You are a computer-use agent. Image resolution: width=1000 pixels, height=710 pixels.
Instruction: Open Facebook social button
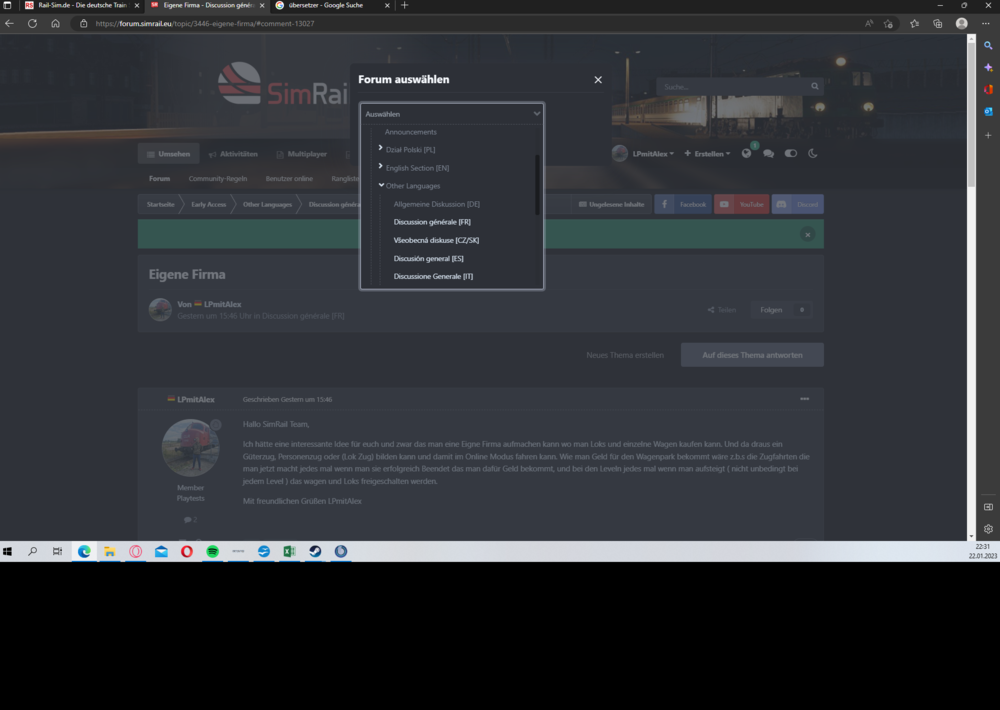point(683,204)
